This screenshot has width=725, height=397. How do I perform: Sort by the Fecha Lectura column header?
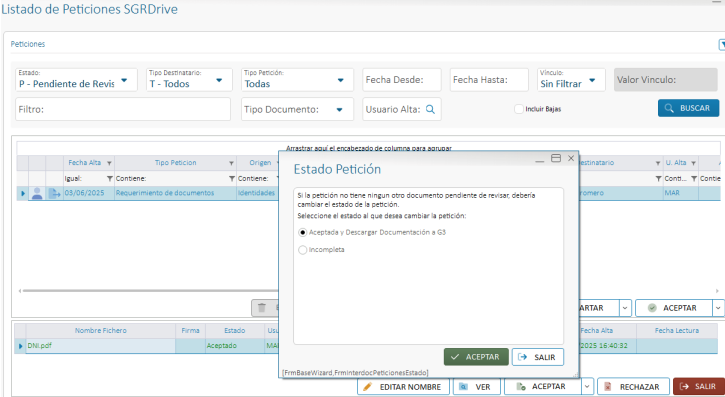(x=676, y=330)
